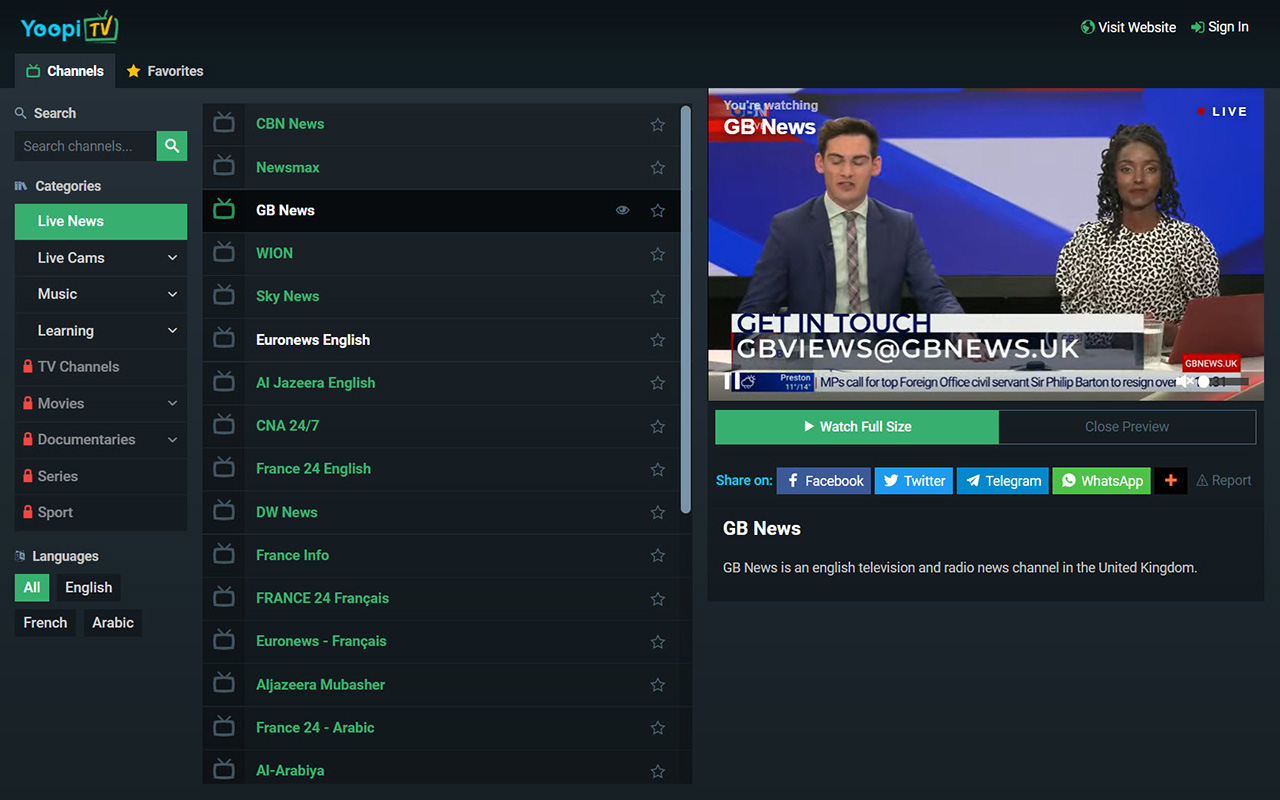Select the Series category

point(101,476)
